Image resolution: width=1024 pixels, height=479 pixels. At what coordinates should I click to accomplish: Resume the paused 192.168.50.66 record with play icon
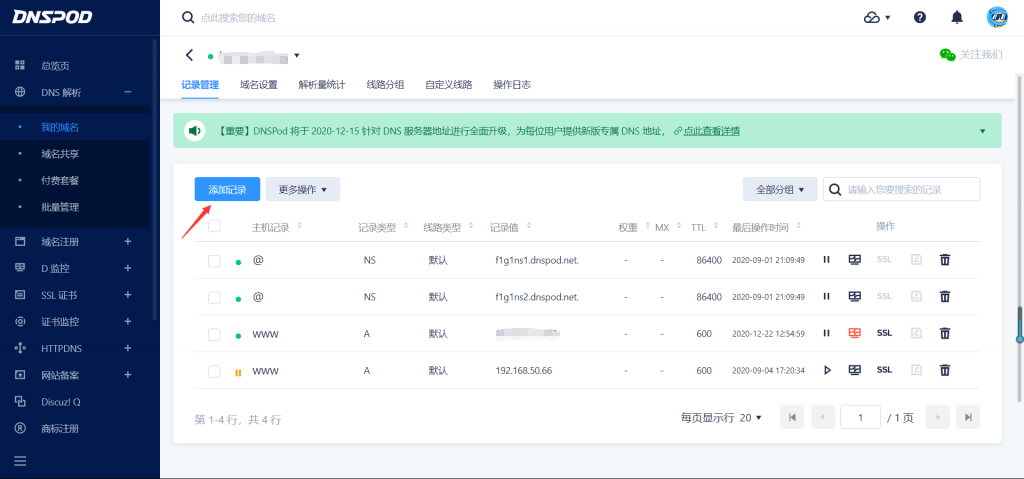[827, 370]
